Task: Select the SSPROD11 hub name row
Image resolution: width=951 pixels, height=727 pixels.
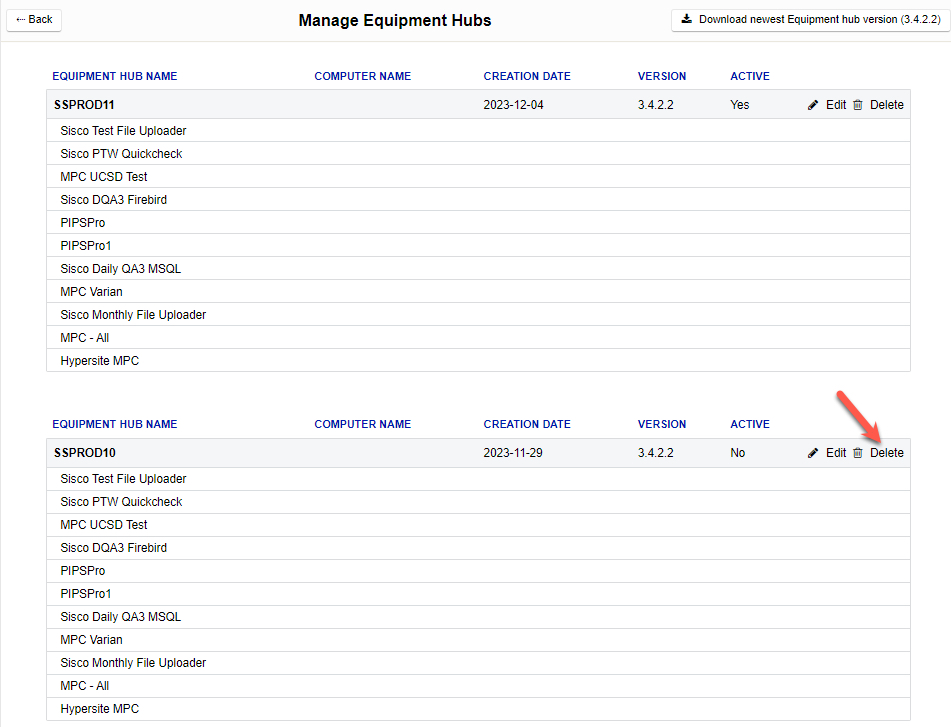Action: click(x=85, y=105)
